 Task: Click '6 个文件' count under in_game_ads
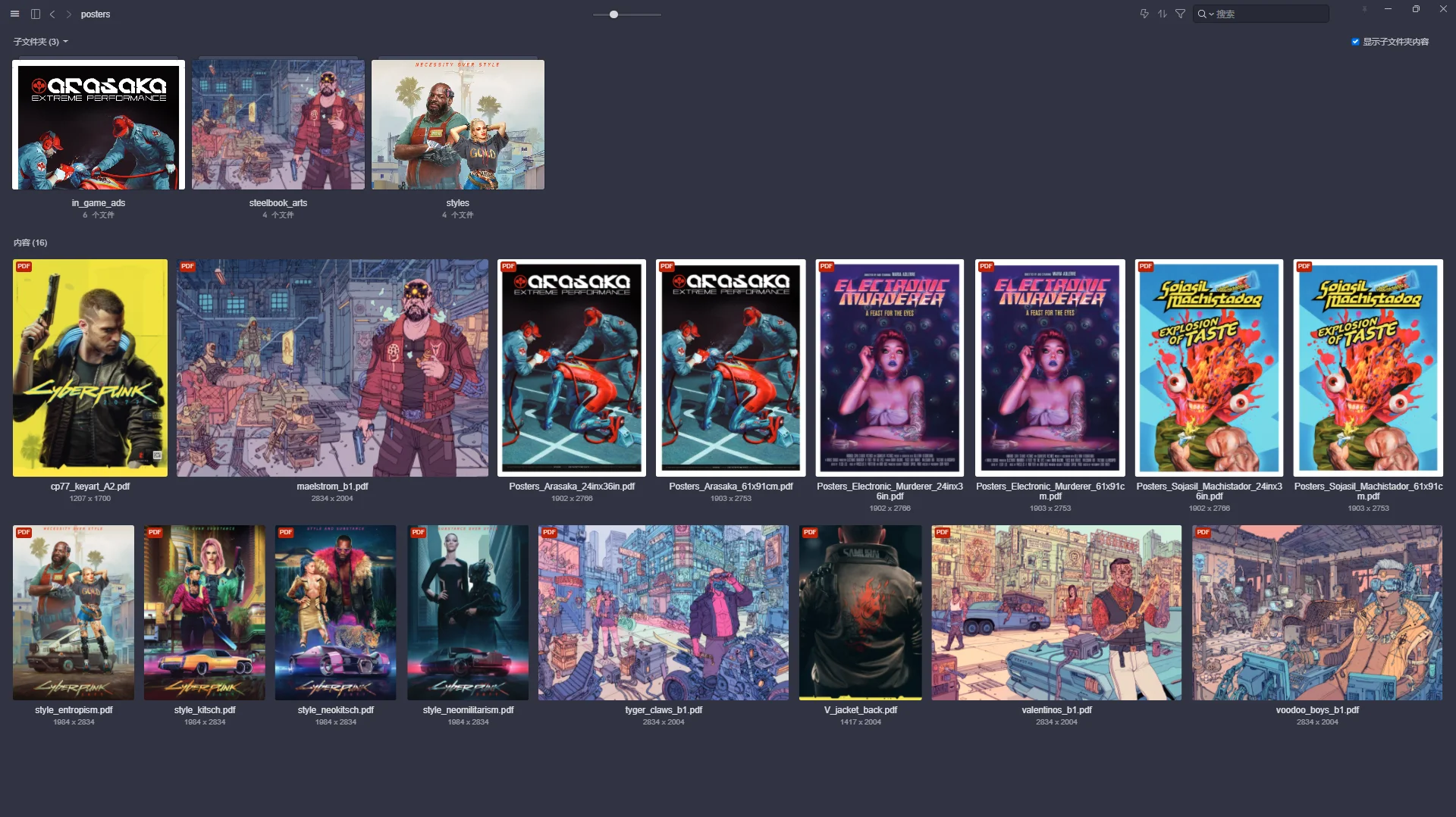99,215
